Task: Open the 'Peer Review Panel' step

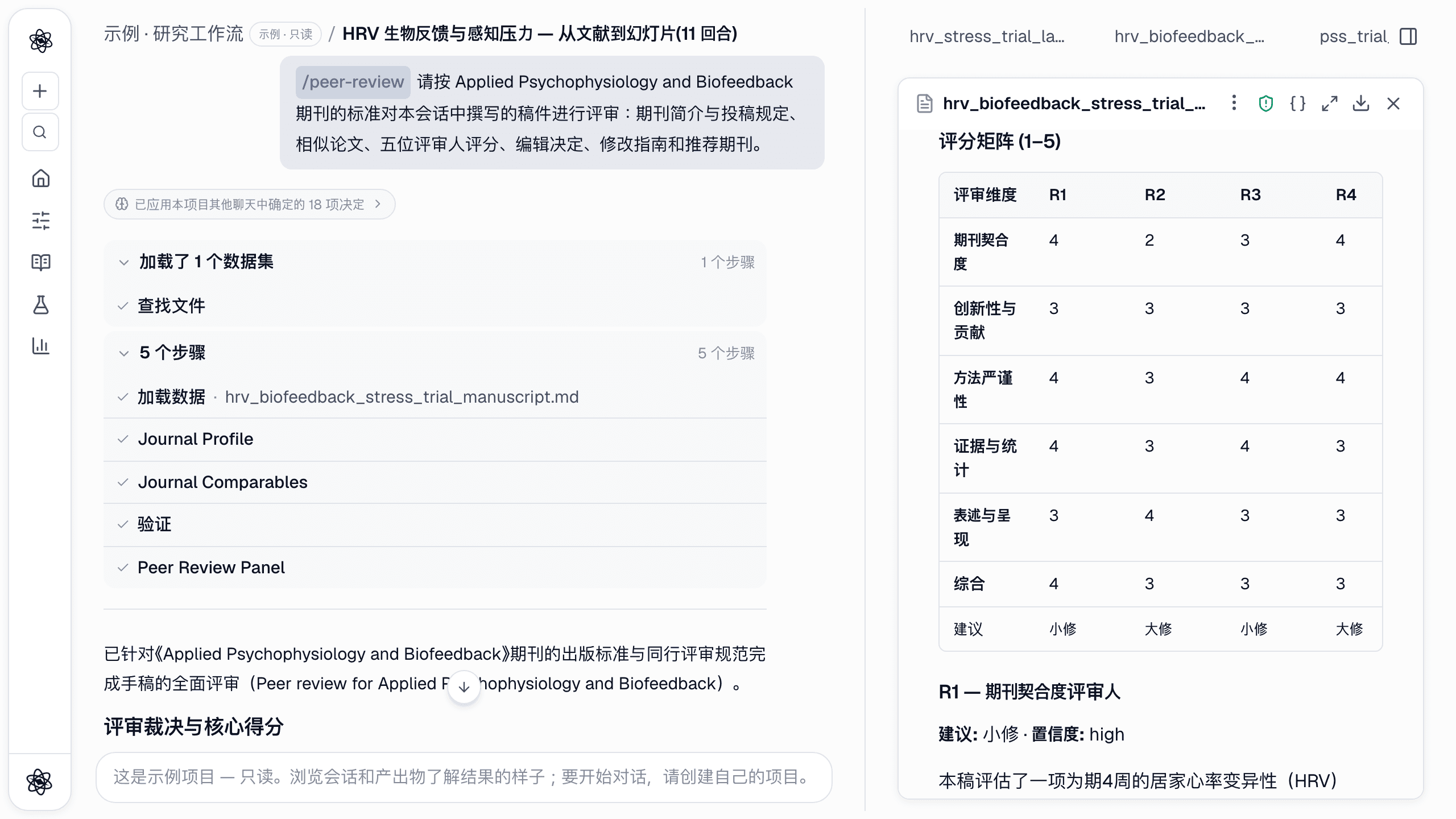Action: 435,568
